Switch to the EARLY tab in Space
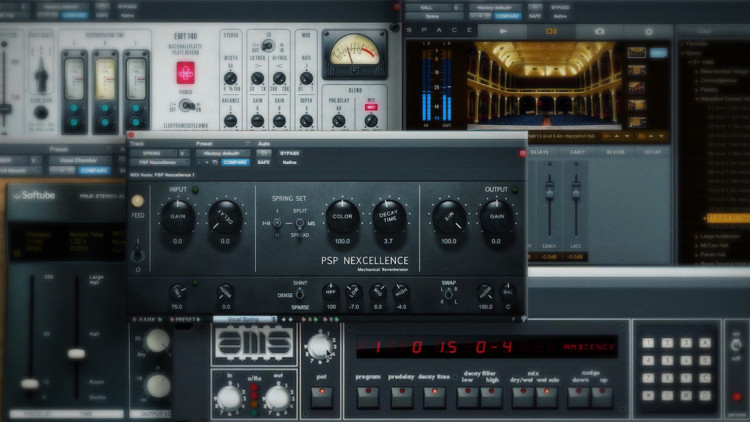The width and height of the screenshot is (750, 422). 578,152
